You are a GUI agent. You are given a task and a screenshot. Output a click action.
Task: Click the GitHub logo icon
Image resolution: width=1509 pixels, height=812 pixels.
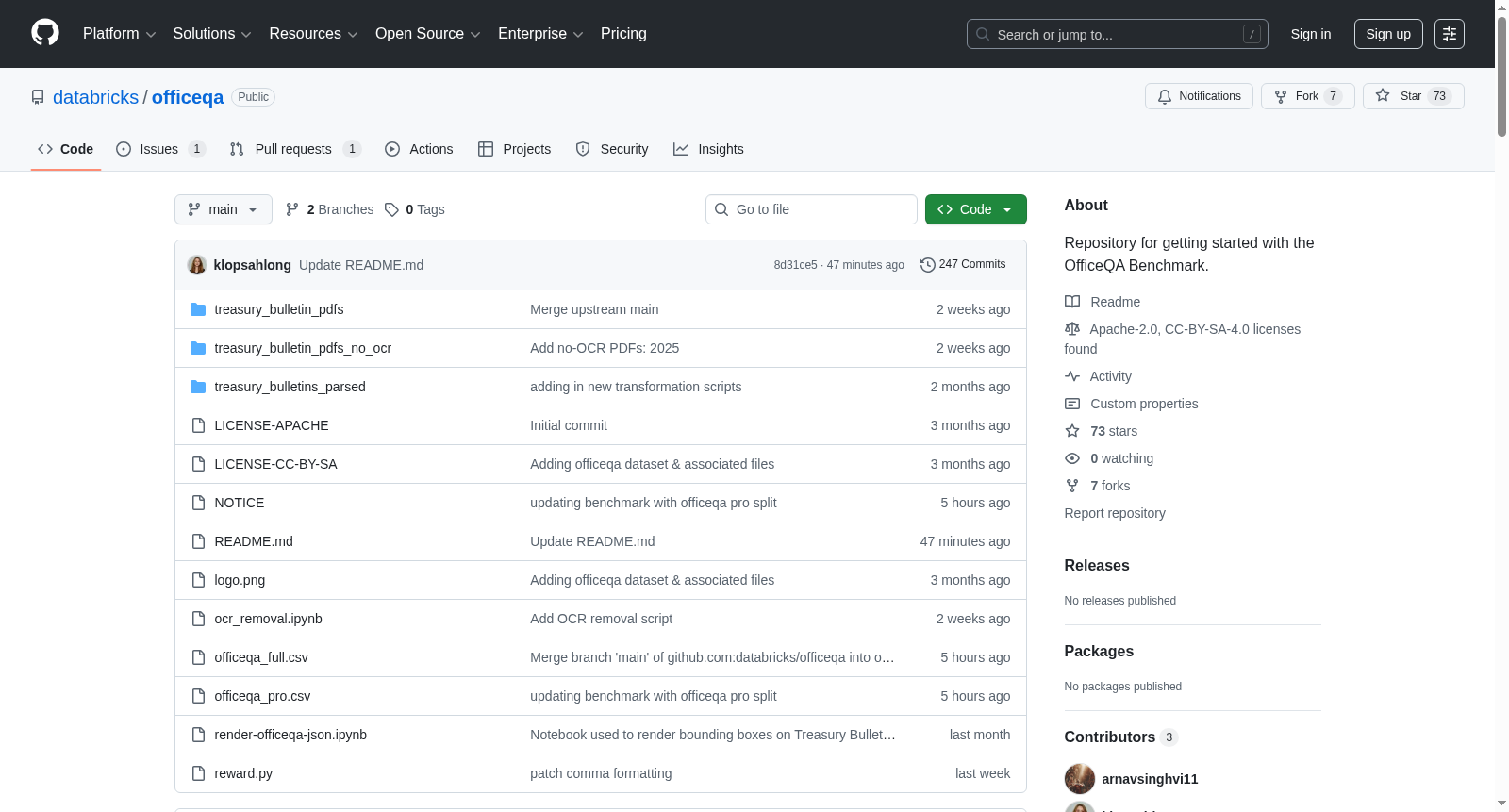pos(45,33)
